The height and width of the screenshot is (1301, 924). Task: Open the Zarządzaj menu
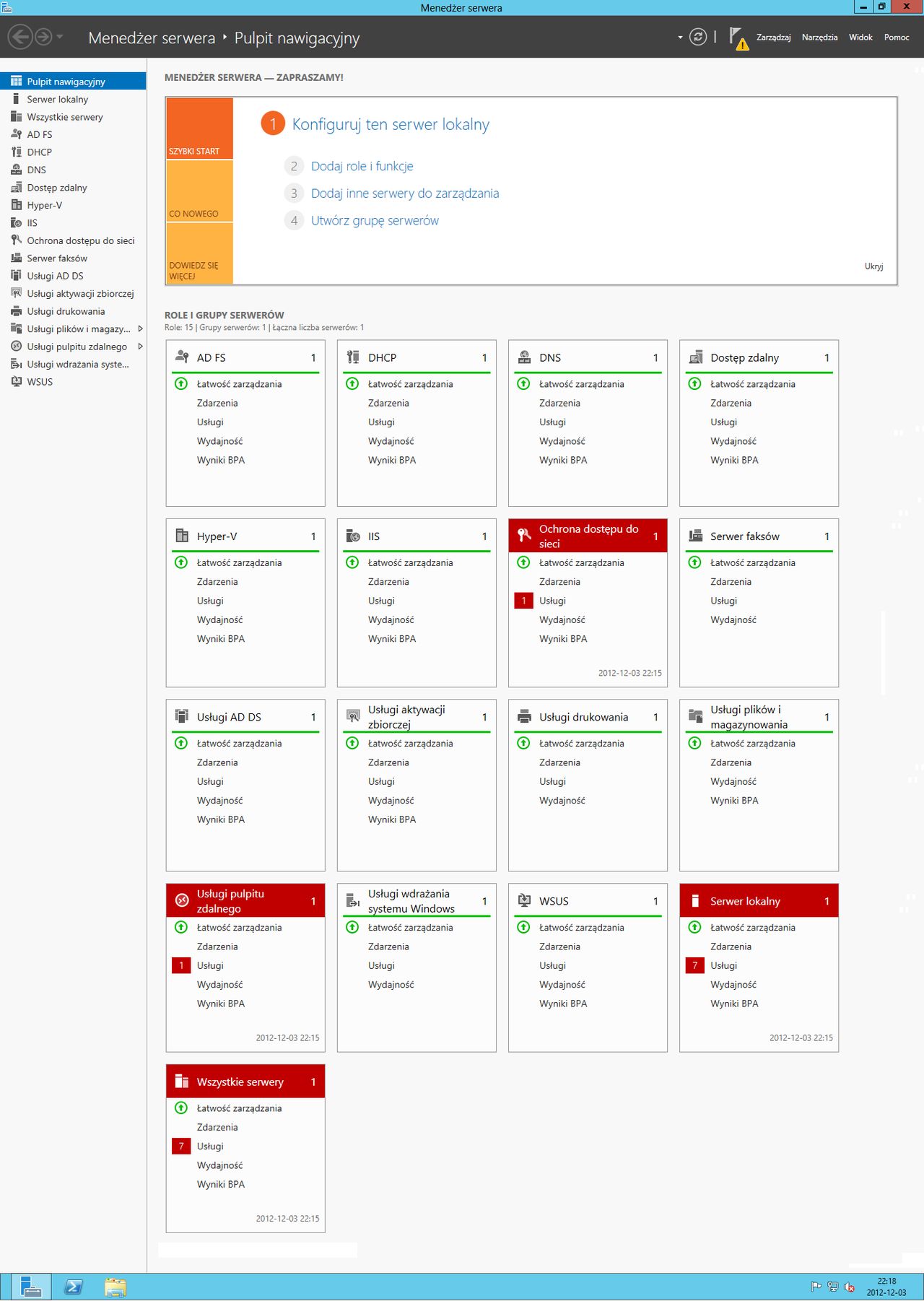tap(773, 38)
